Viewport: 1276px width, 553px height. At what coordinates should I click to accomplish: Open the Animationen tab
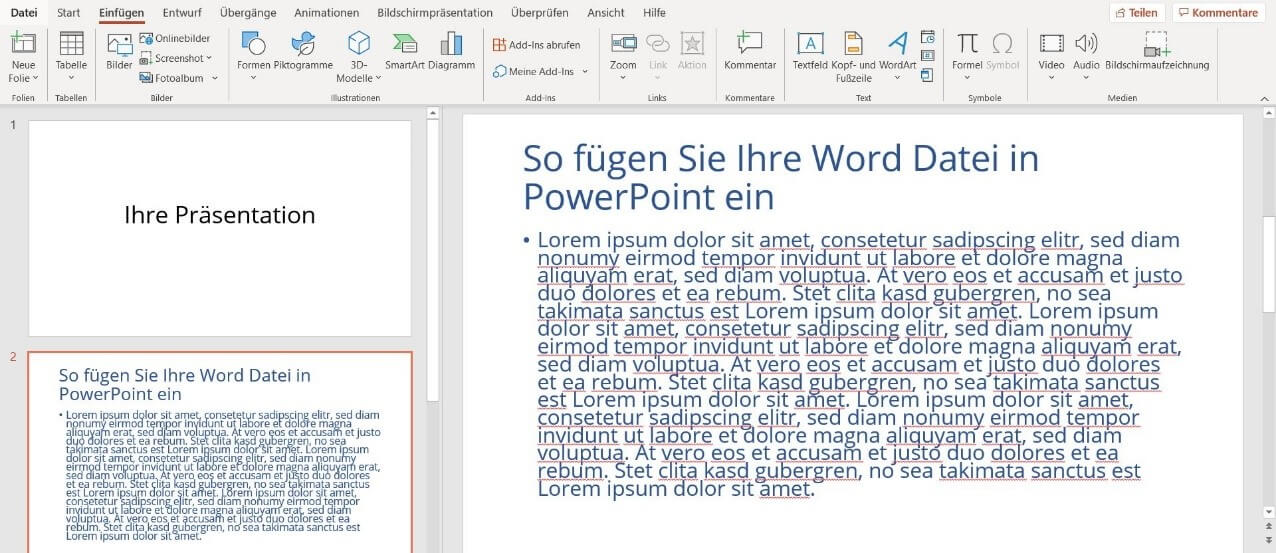tap(327, 13)
